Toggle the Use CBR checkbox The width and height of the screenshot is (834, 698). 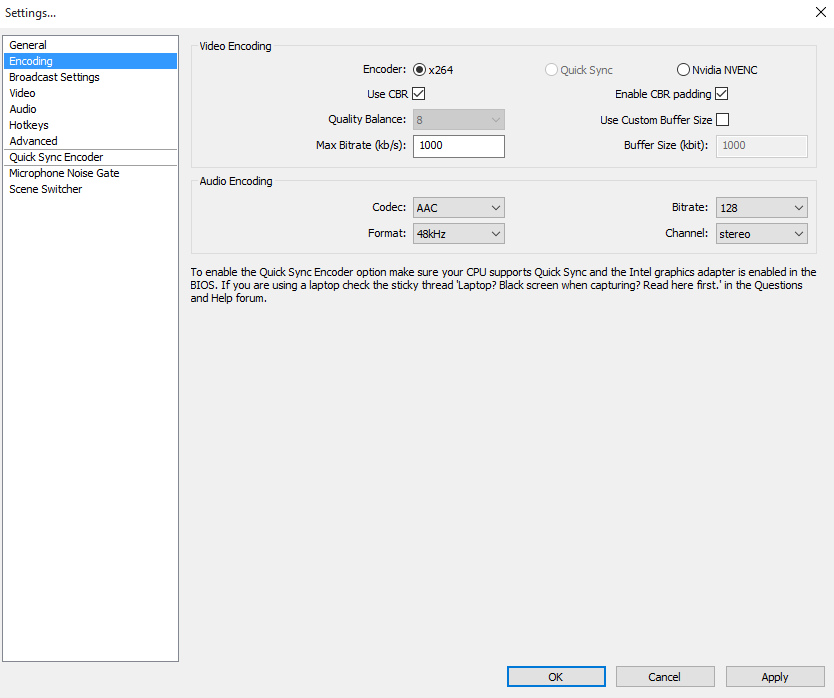tap(419, 94)
